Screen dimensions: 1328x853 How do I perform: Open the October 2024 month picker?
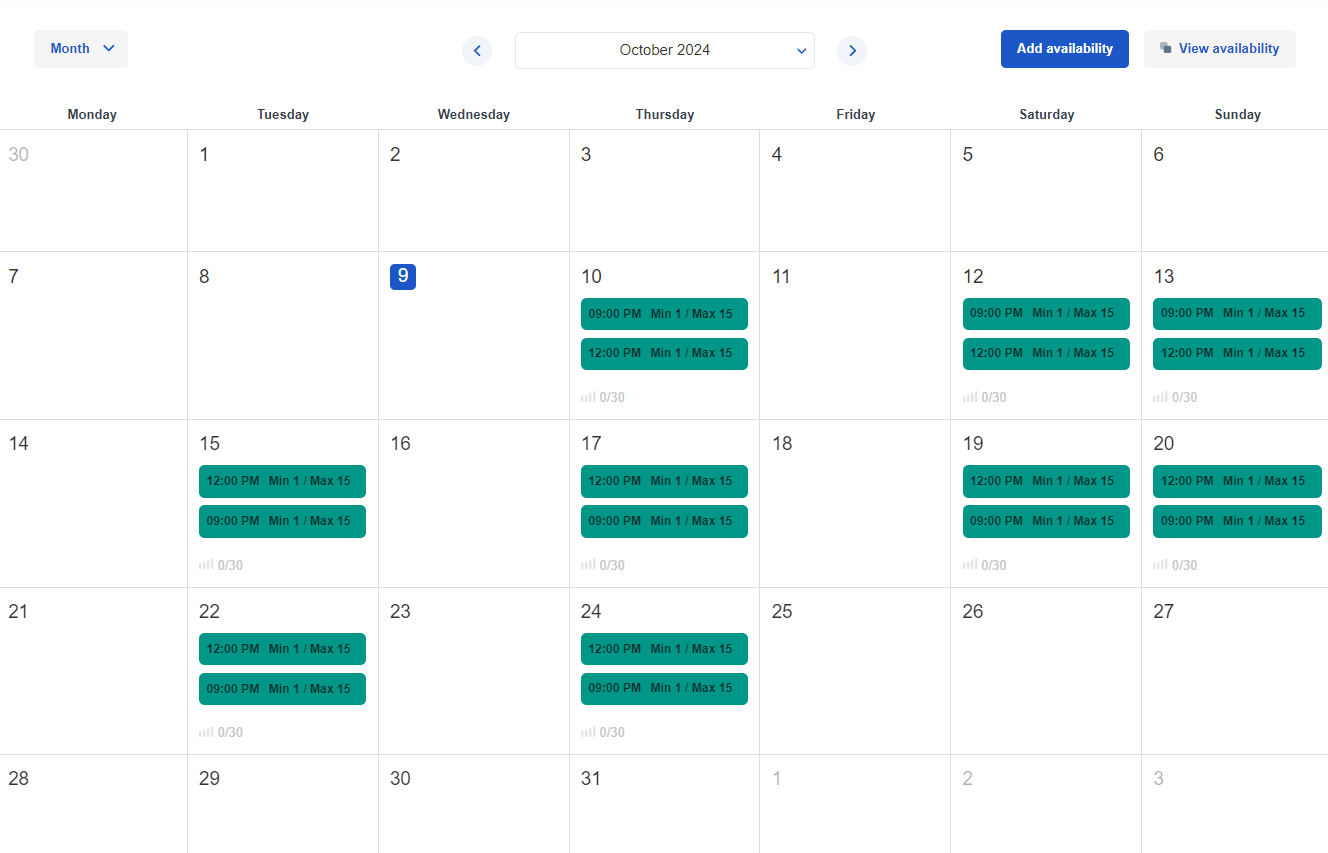point(664,49)
